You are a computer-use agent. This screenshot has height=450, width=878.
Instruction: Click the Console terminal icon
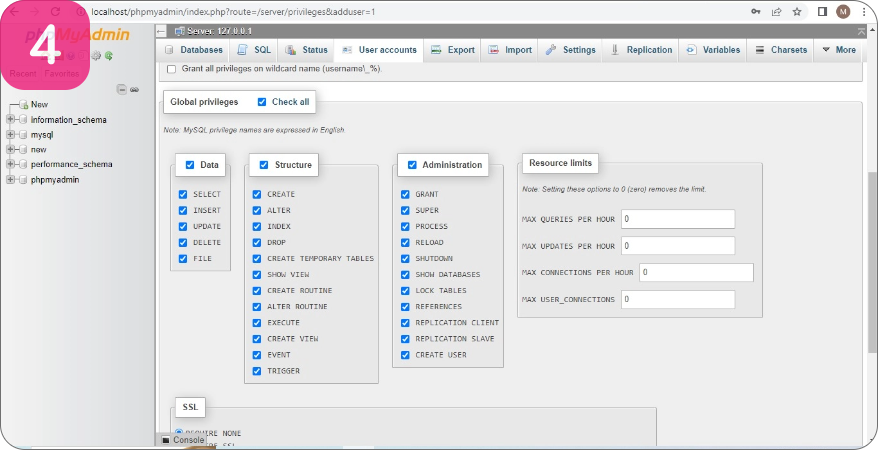point(166,440)
